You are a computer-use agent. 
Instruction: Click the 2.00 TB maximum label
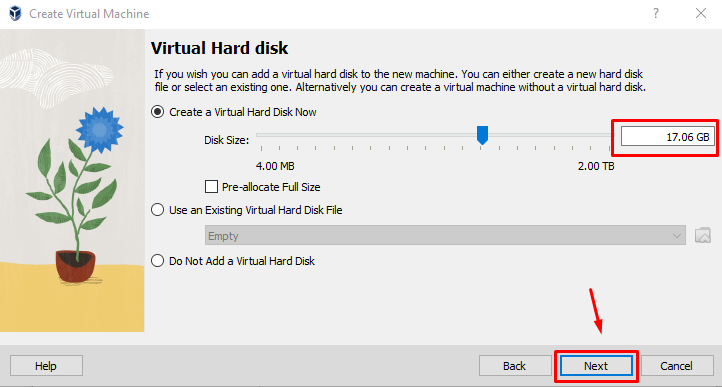tap(596, 166)
